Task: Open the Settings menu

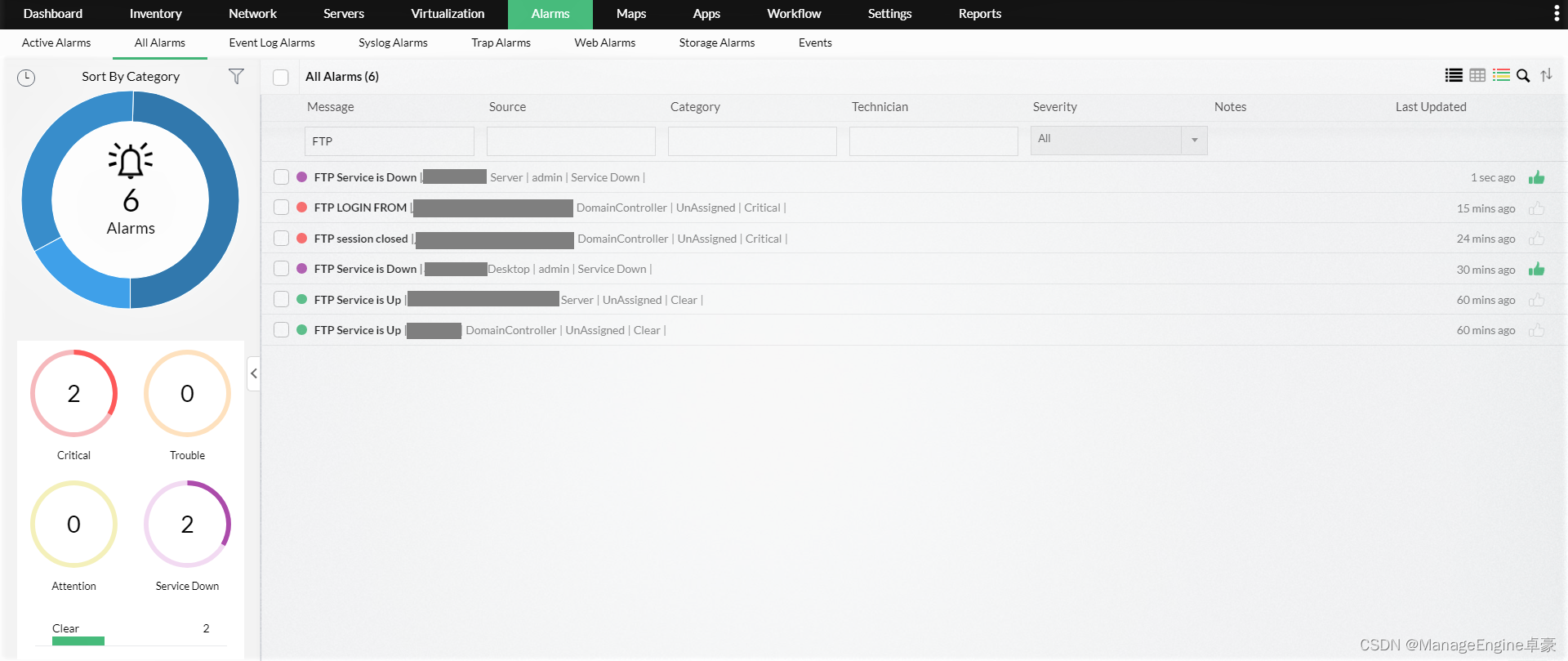Action: click(x=889, y=14)
